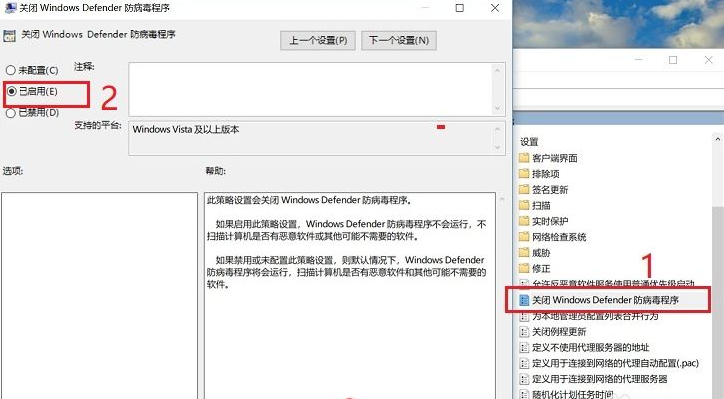Select the 客户端界面 list entry text
The height and width of the screenshot is (399, 724).
point(555,158)
